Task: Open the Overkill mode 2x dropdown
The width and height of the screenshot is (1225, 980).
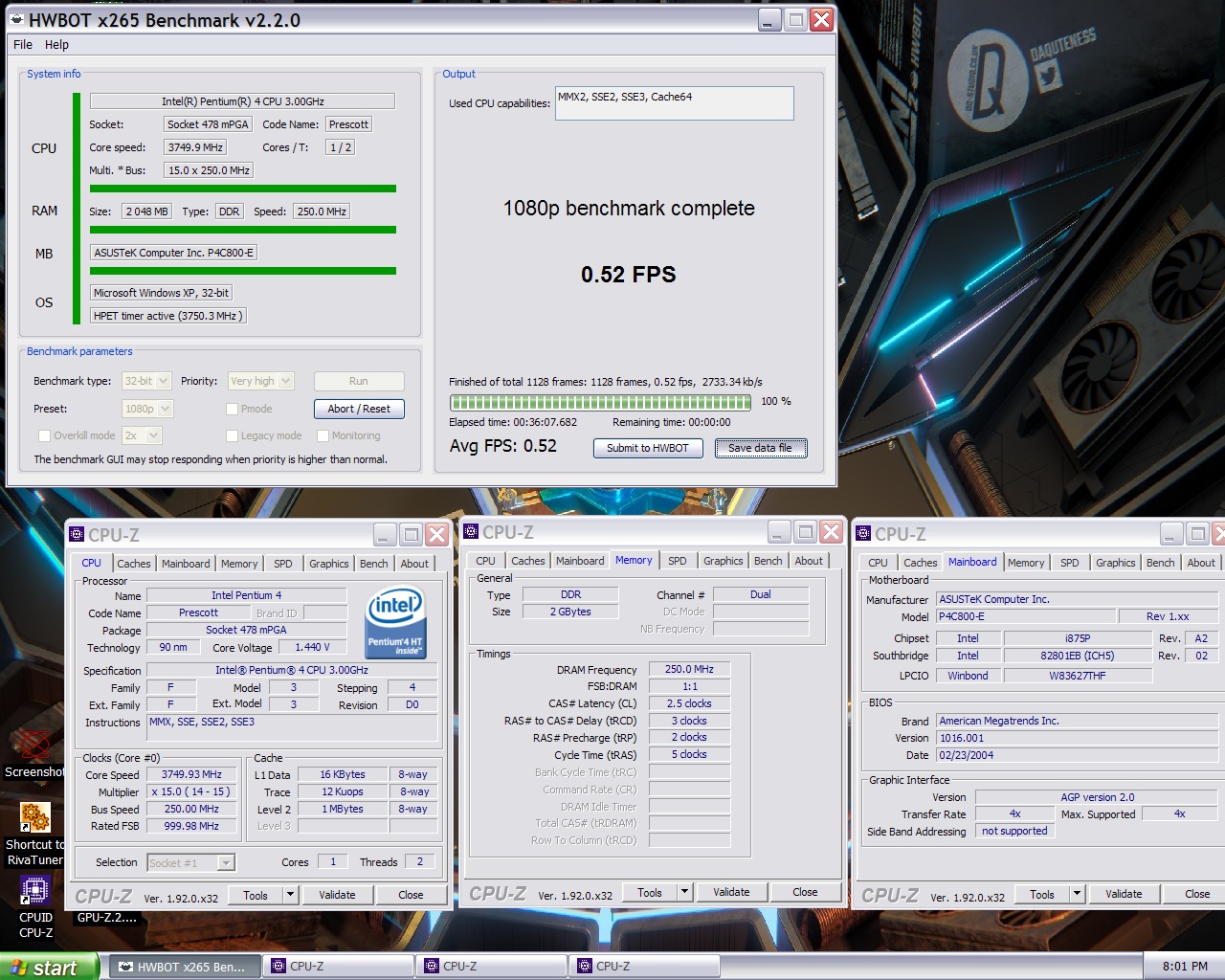Action: click(x=142, y=435)
